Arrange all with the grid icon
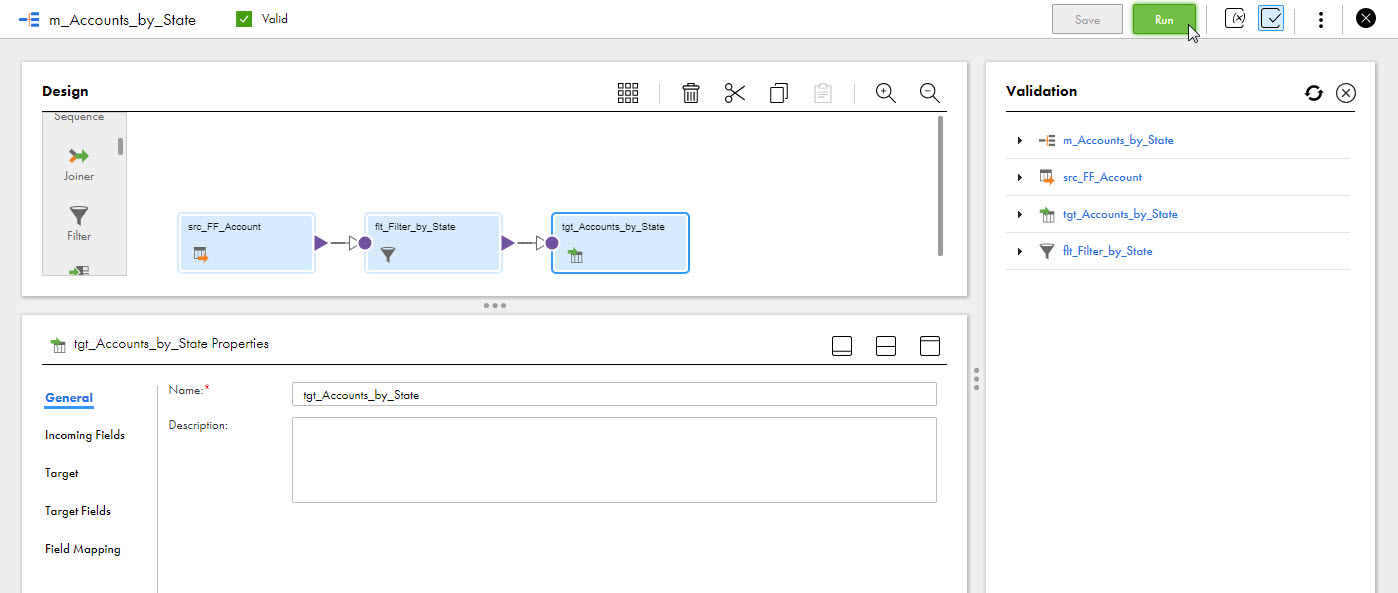Screen dimensions: 1398x593 628,93
